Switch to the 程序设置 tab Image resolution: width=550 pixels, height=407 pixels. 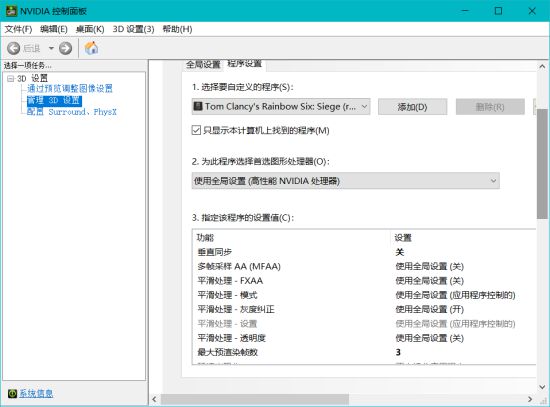(x=244, y=64)
